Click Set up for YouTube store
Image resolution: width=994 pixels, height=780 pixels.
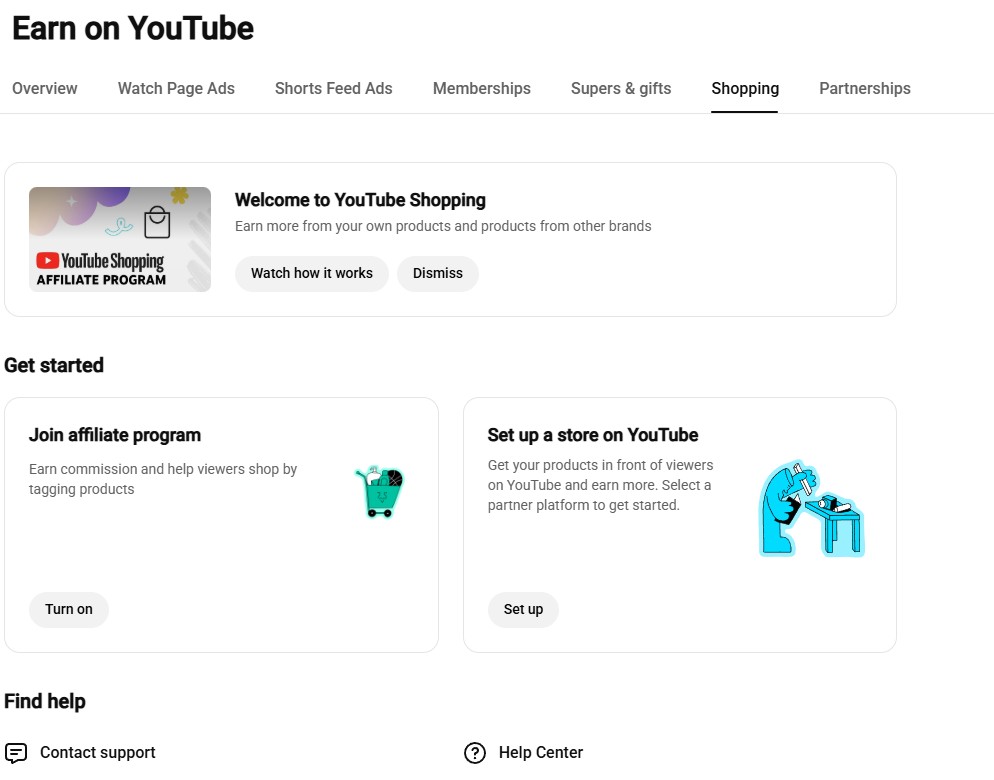(523, 609)
